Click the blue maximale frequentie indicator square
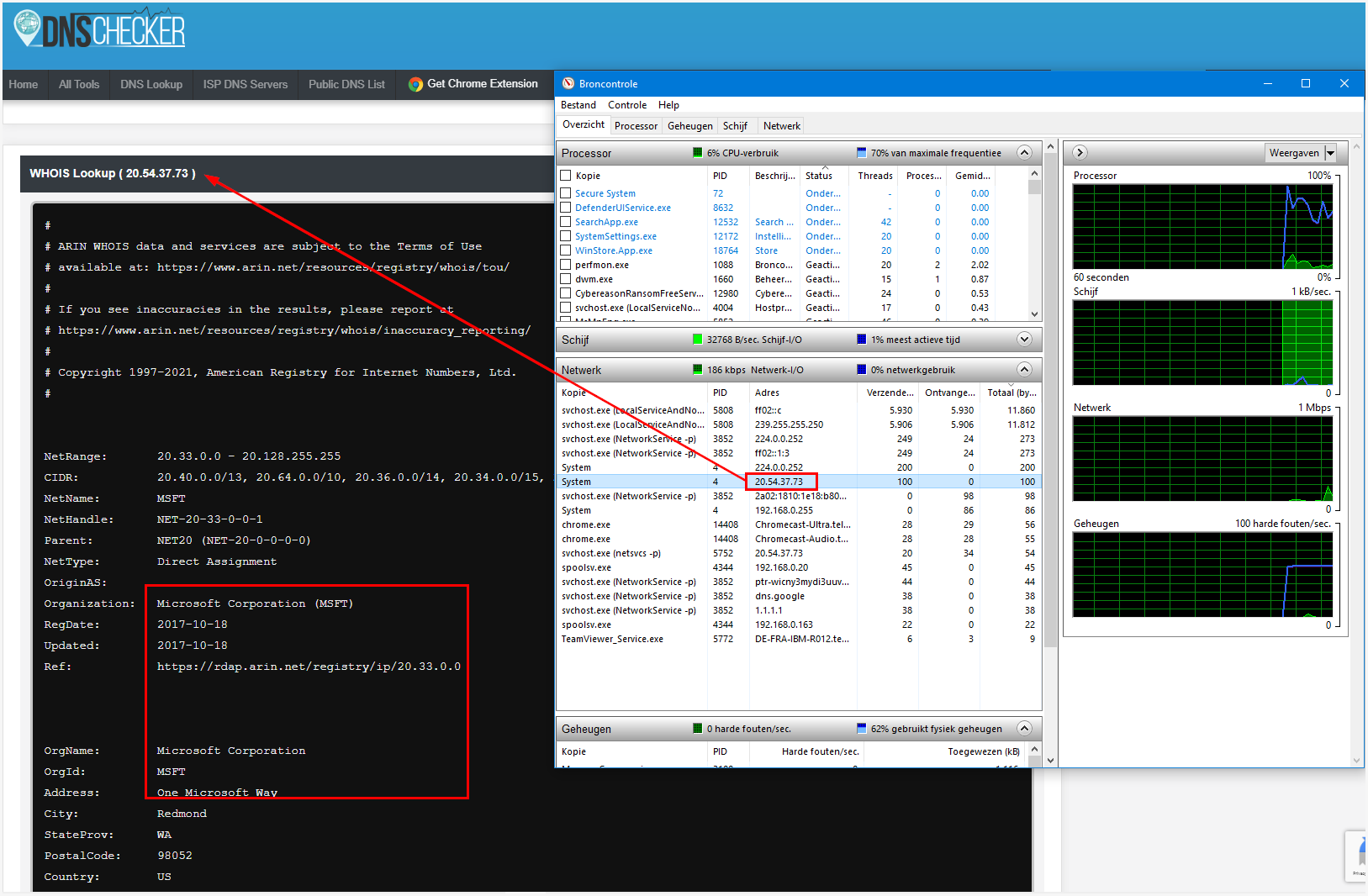This screenshot has height=896, width=1368. coord(861,153)
